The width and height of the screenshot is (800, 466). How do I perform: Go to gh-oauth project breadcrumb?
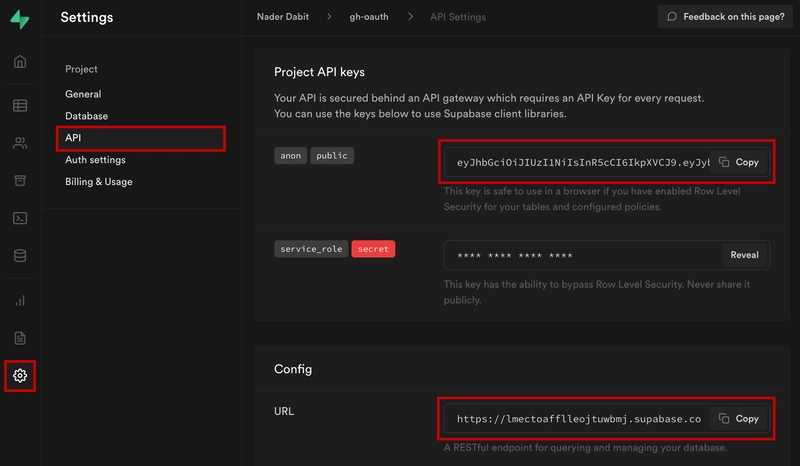[x=369, y=17]
